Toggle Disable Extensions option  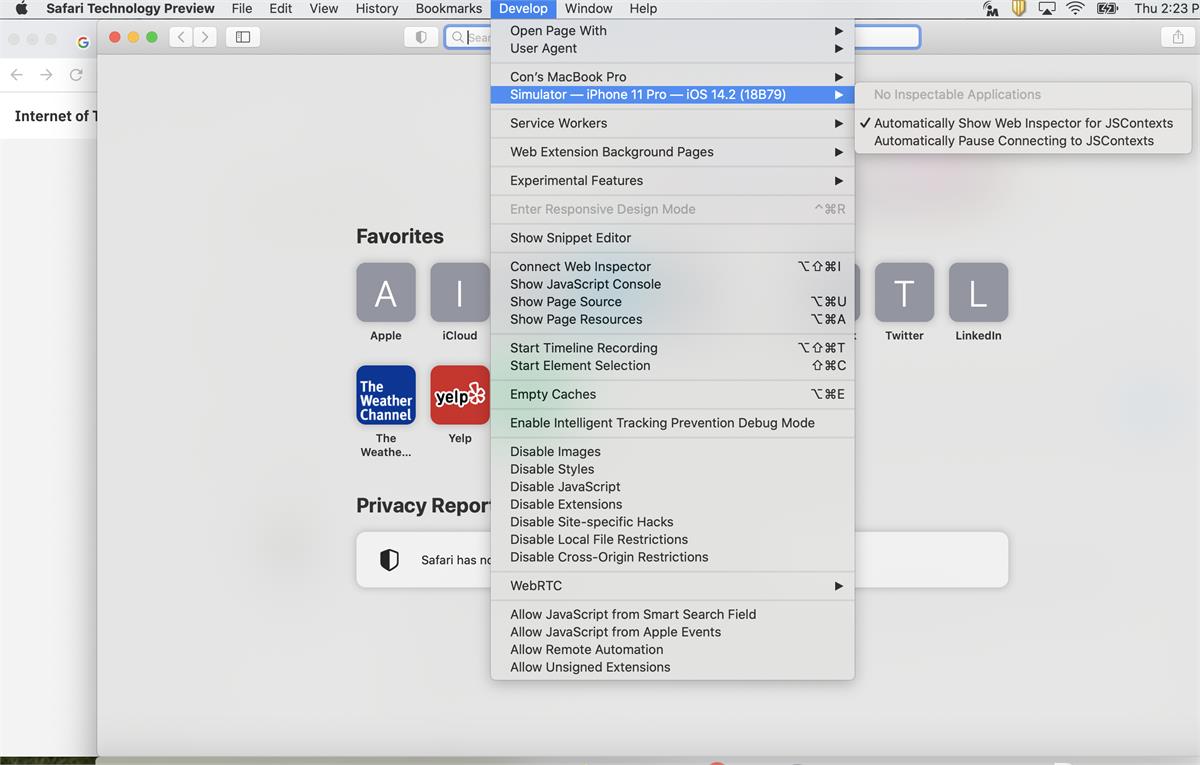[x=673, y=504]
